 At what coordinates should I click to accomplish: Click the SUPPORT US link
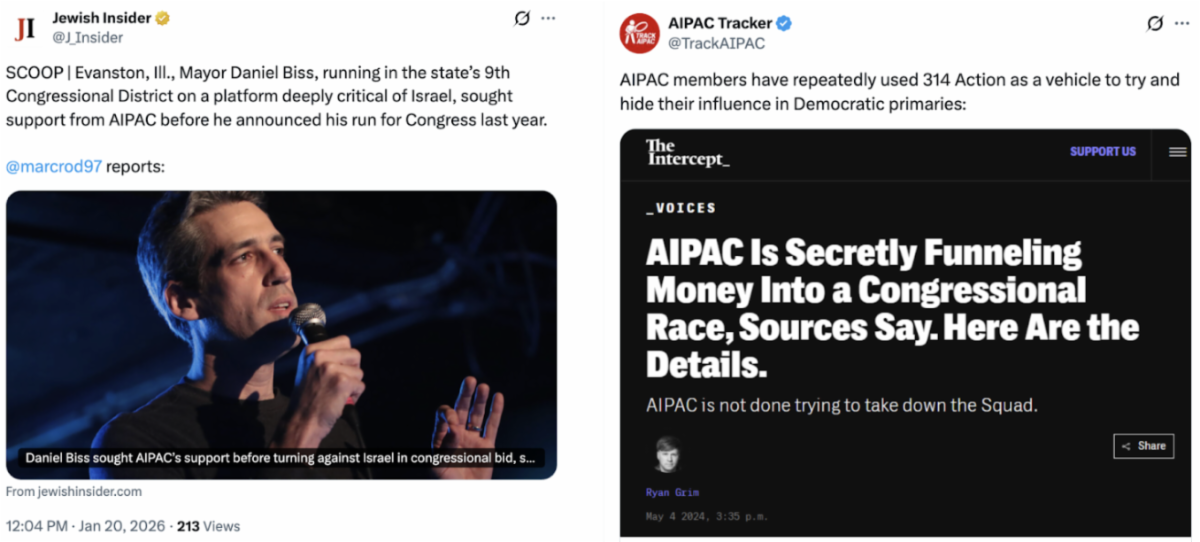tap(1102, 152)
